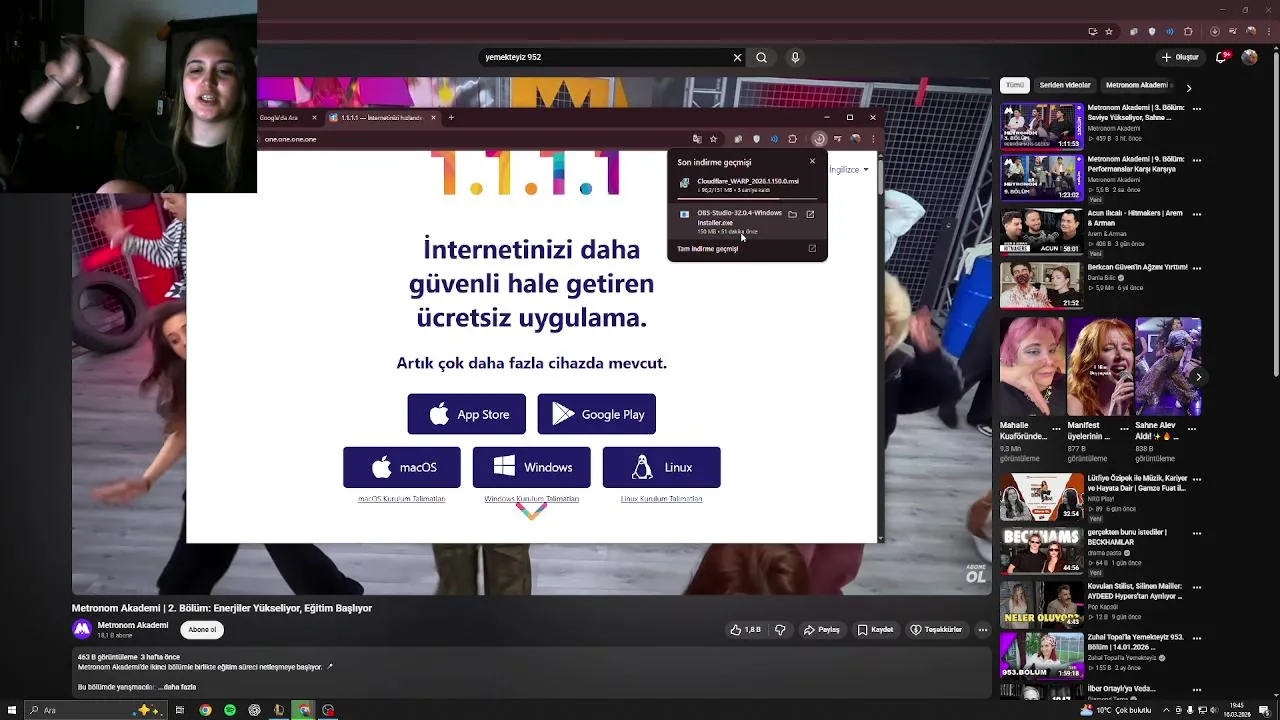Screen dimensions: 1280x720
Task: Open Spotify from the taskbar
Action: tap(230, 710)
